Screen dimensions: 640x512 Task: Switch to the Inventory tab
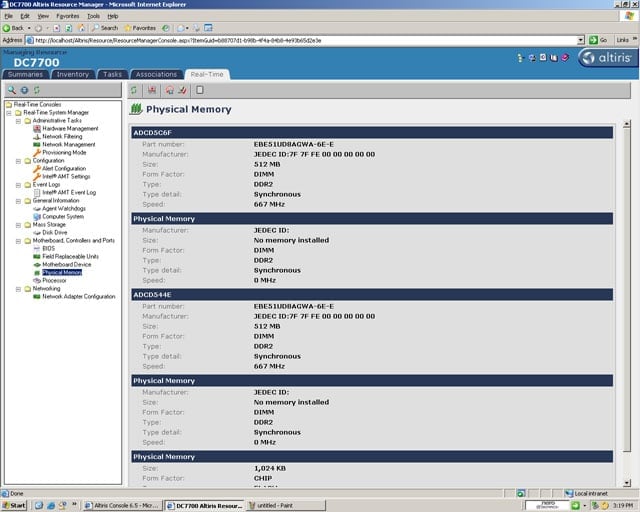[73, 74]
